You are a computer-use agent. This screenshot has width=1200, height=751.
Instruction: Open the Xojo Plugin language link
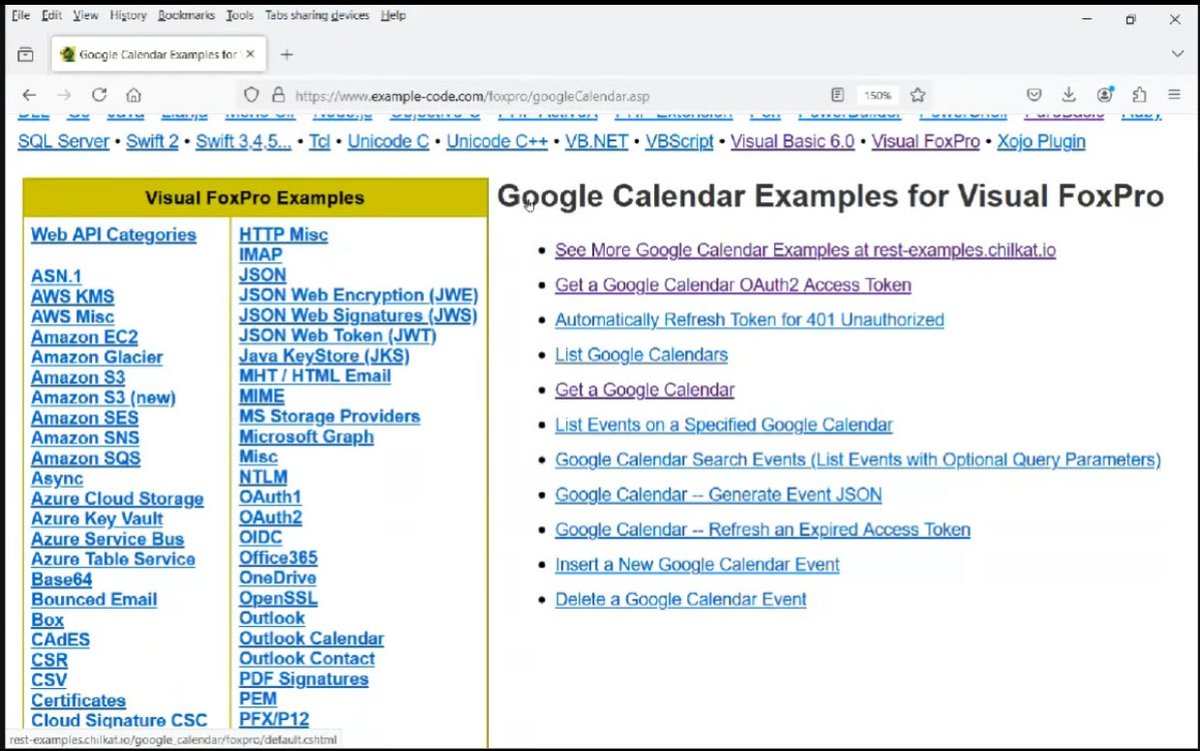point(1041,142)
